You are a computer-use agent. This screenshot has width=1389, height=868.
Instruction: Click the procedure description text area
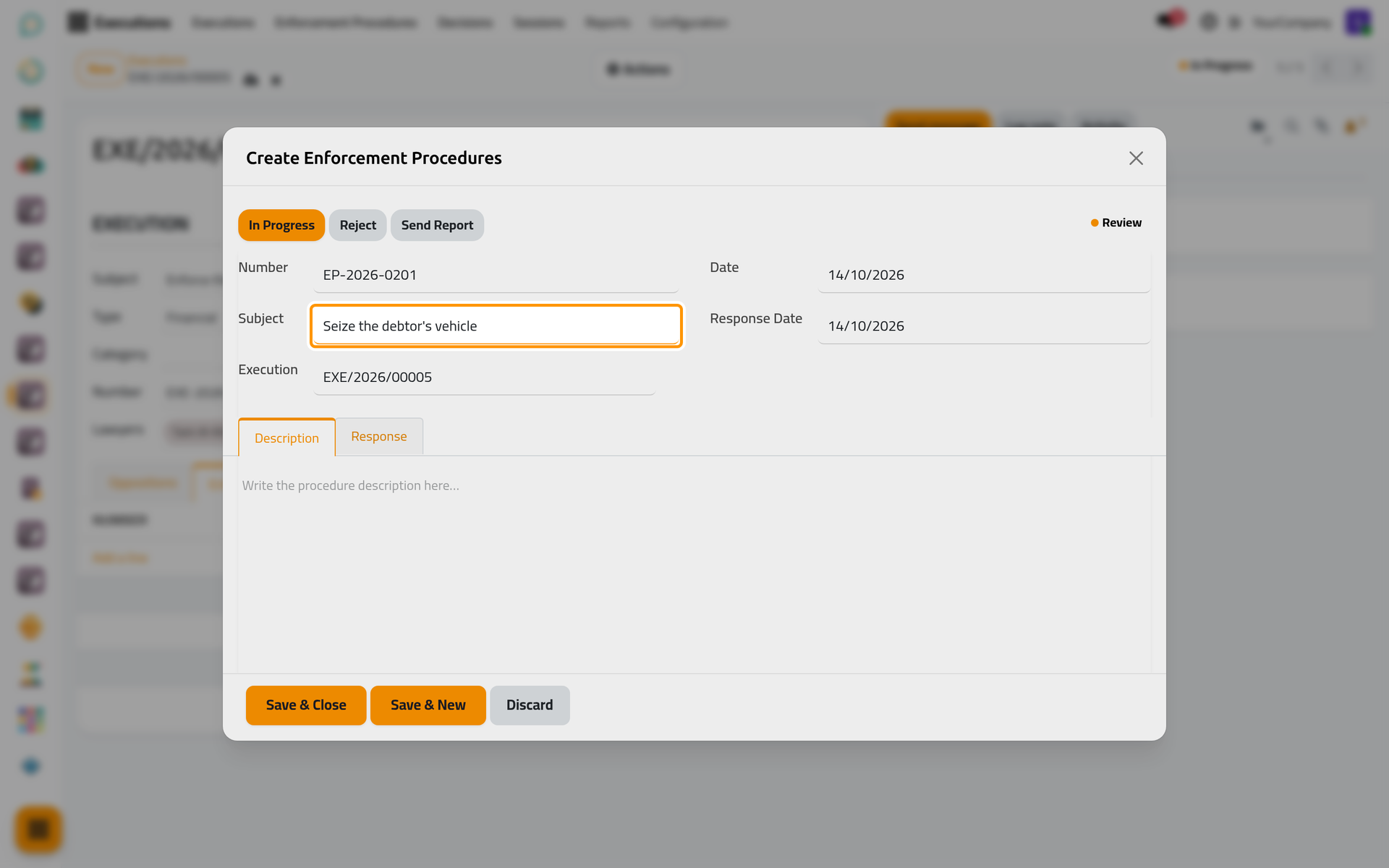pyautogui.click(x=694, y=564)
